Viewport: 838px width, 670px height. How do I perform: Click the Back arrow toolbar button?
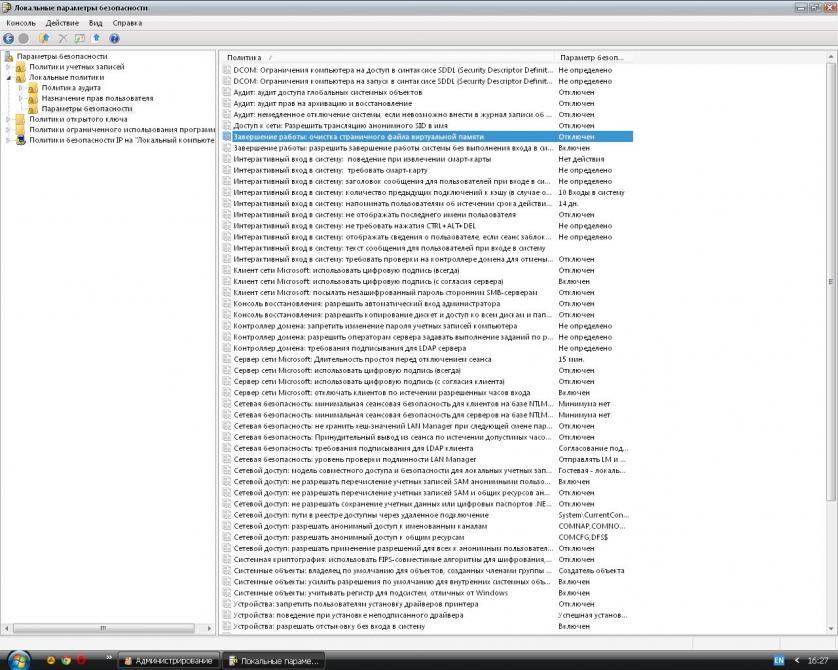(x=9, y=38)
